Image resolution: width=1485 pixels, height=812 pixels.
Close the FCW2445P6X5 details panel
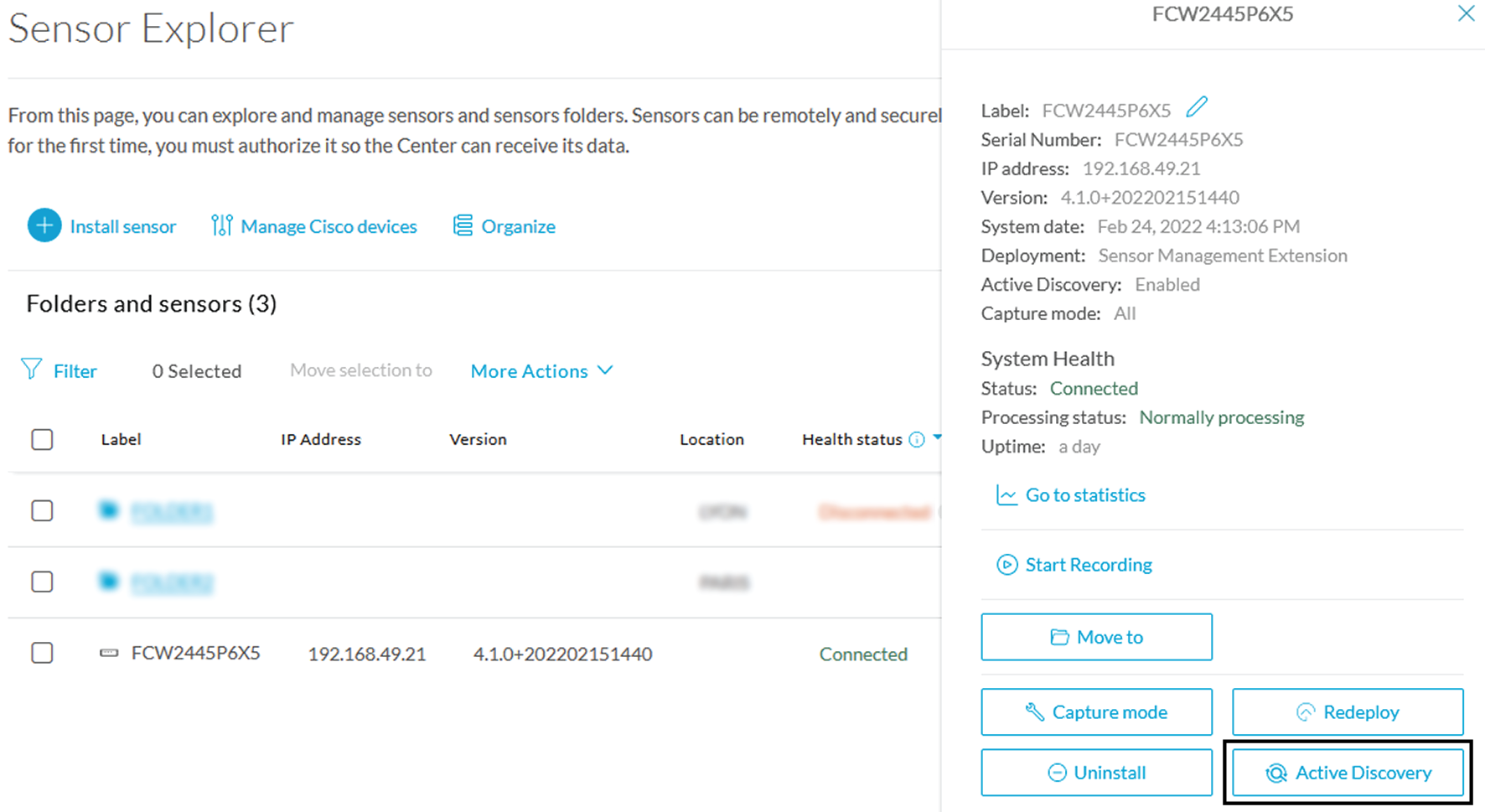[x=1465, y=13]
